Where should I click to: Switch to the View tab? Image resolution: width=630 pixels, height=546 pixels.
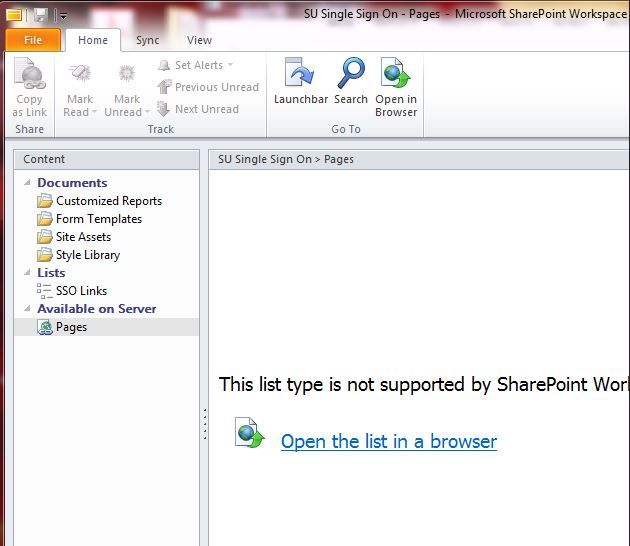coord(199,40)
